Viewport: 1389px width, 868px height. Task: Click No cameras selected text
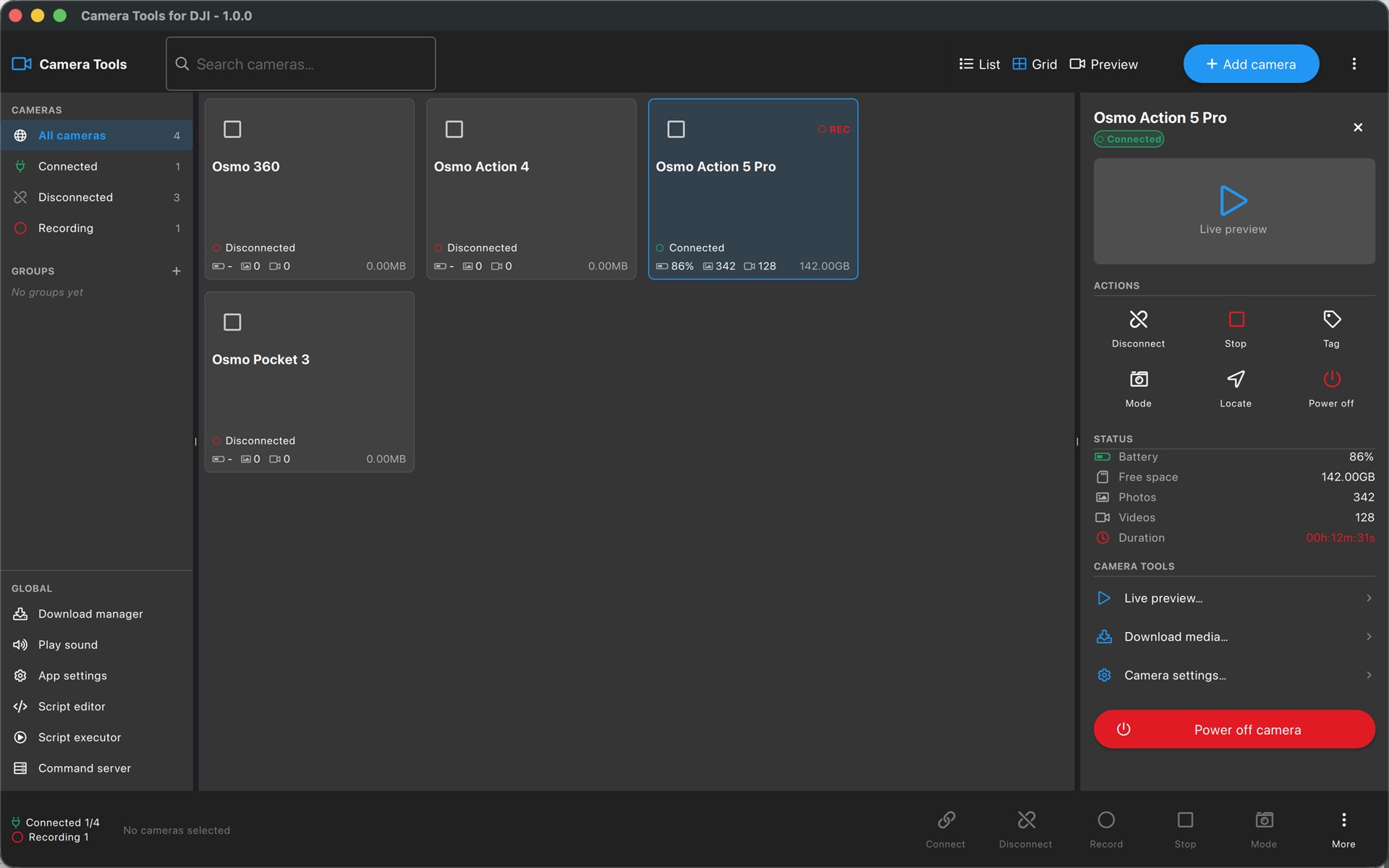tap(177, 830)
